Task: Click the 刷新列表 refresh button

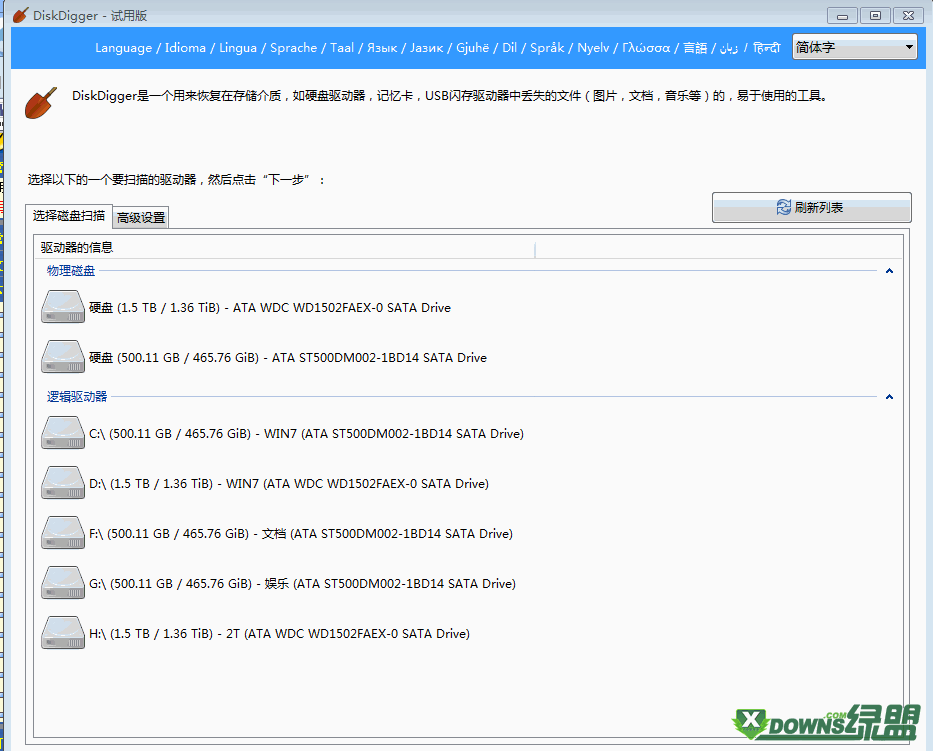Action: (x=812, y=207)
